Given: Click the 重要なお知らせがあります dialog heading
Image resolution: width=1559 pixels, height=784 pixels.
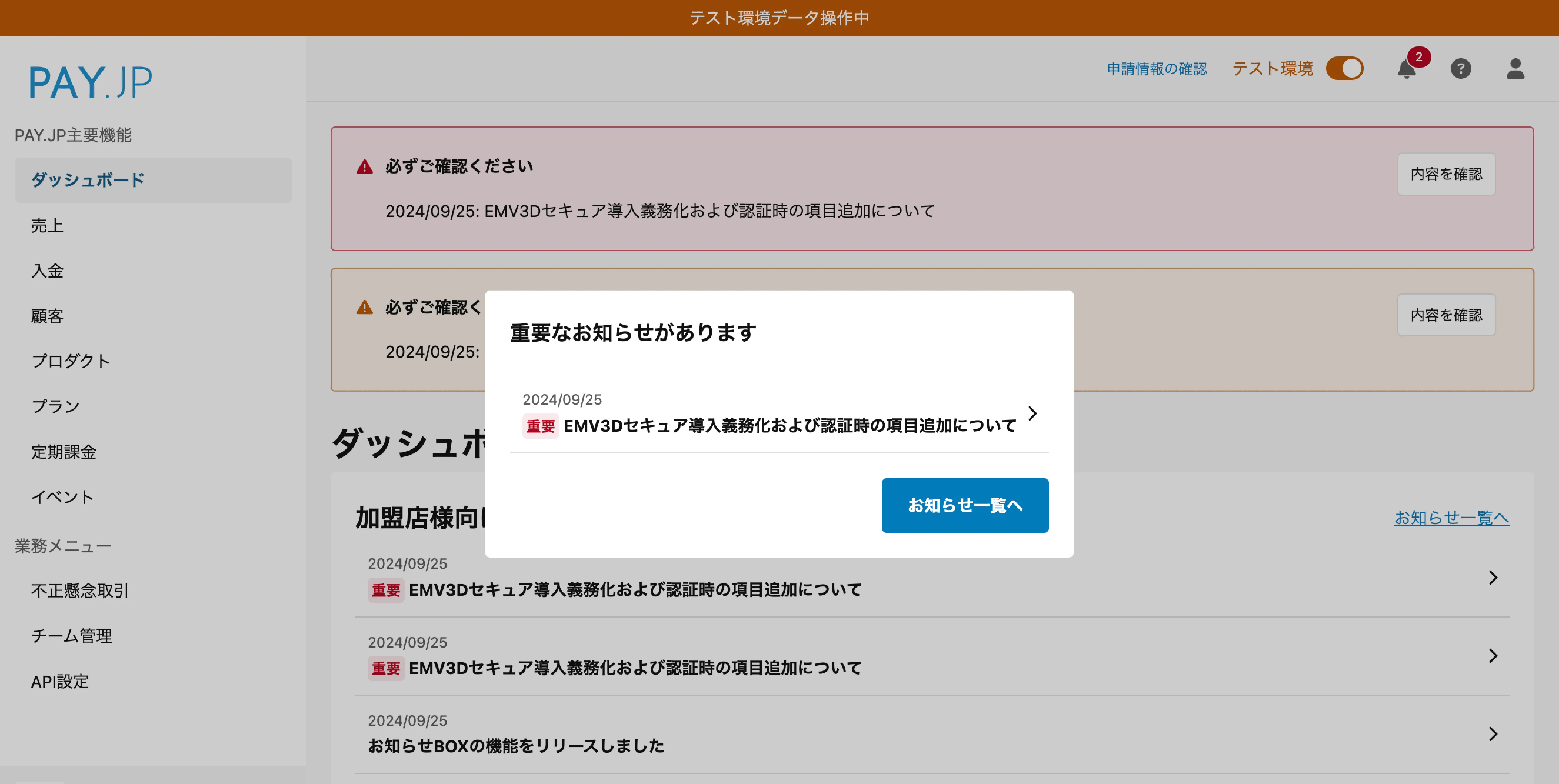Looking at the screenshot, I should (x=633, y=332).
